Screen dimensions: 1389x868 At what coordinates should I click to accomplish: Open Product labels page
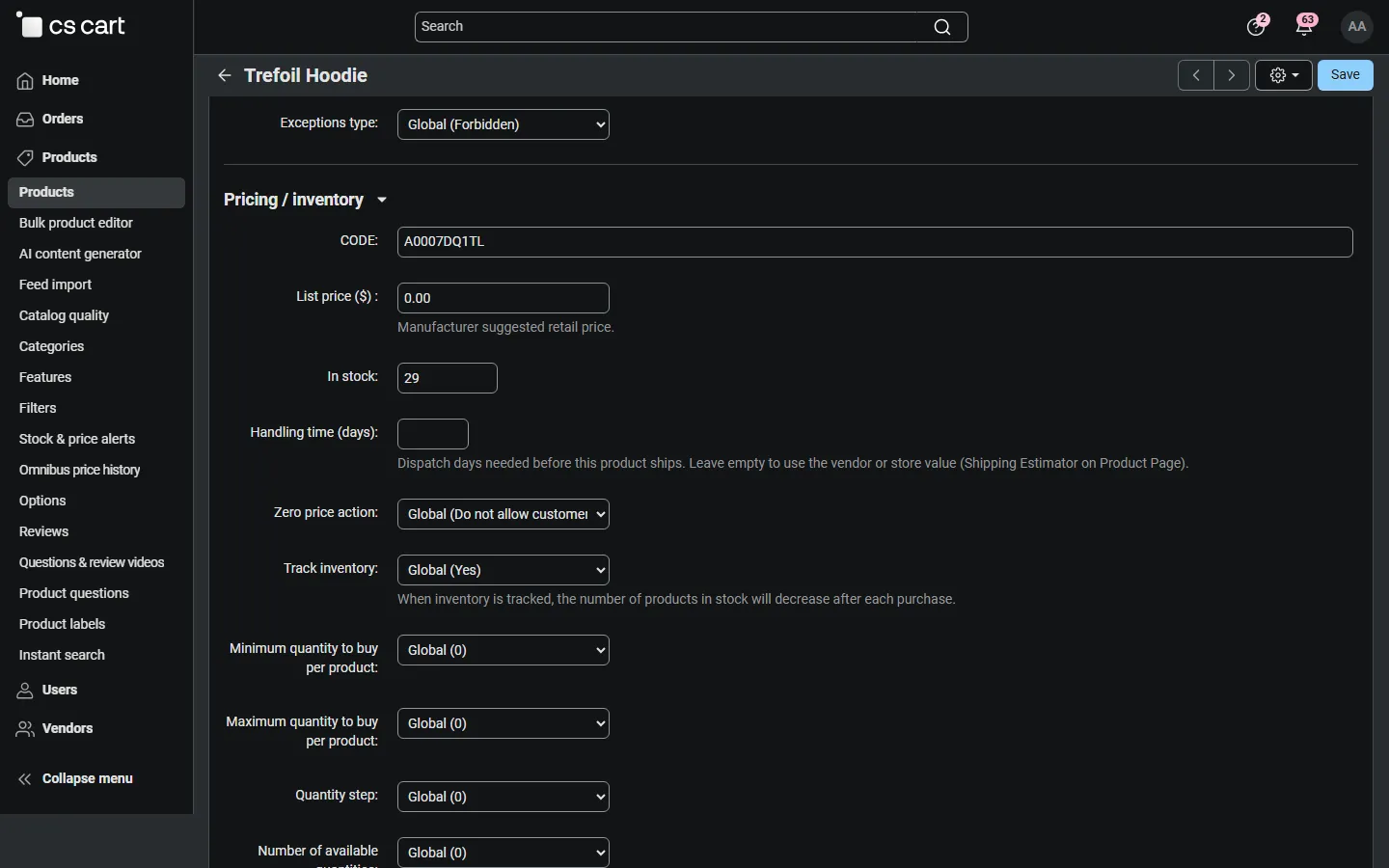point(62,625)
